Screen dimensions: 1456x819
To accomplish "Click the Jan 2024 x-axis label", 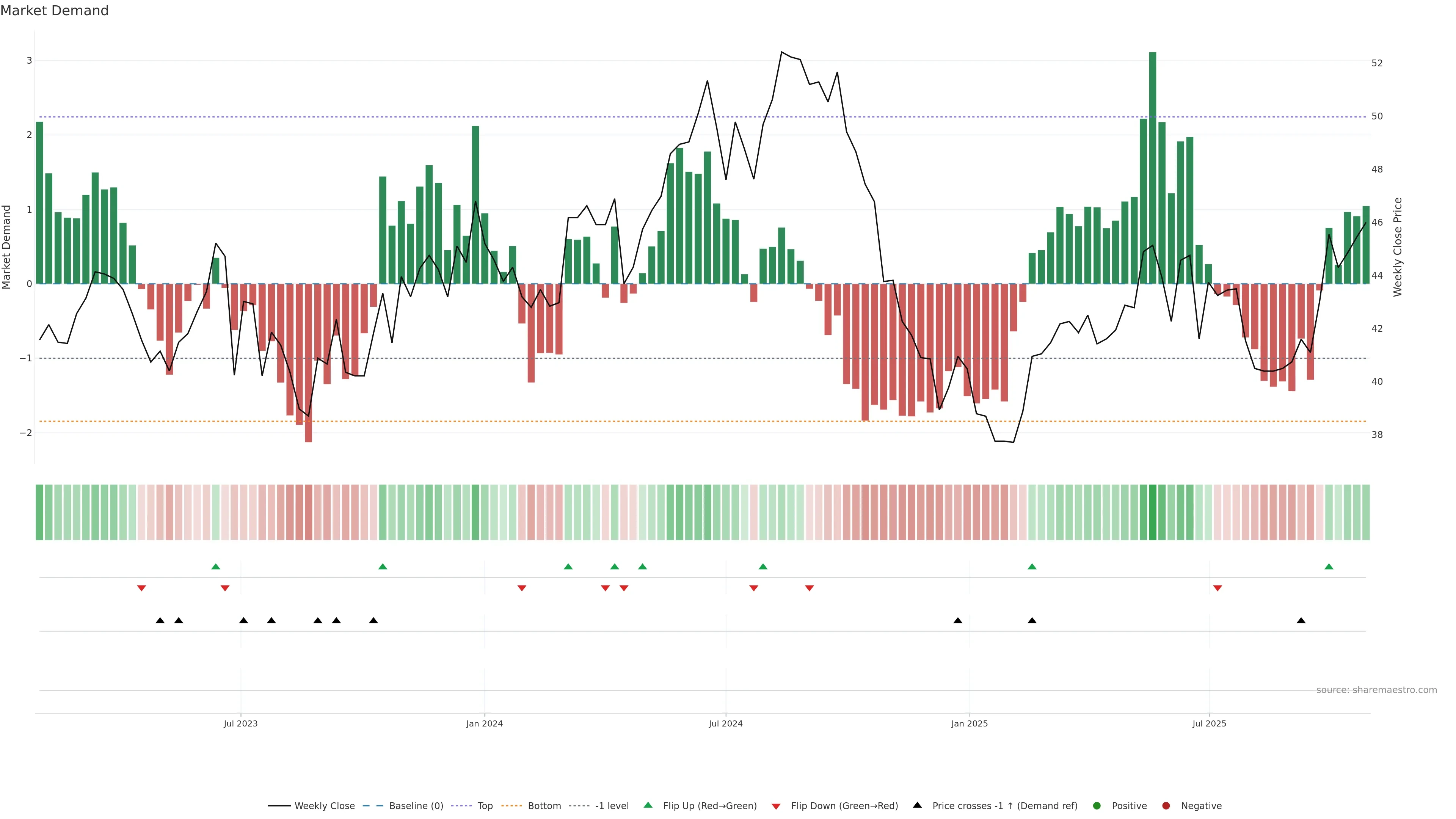I will point(485,723).
